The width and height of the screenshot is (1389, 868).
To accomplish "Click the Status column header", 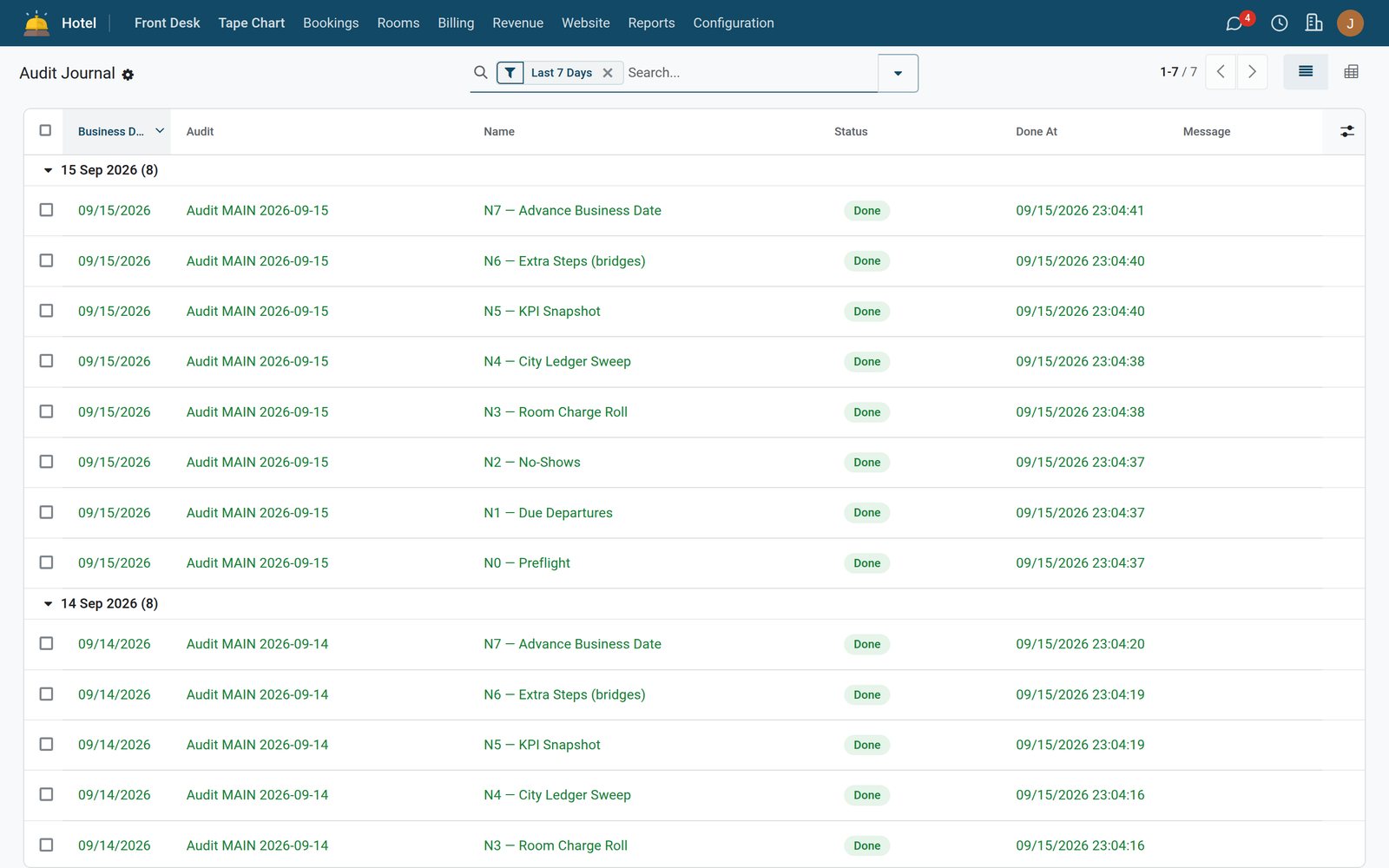I will pos(851,132).
